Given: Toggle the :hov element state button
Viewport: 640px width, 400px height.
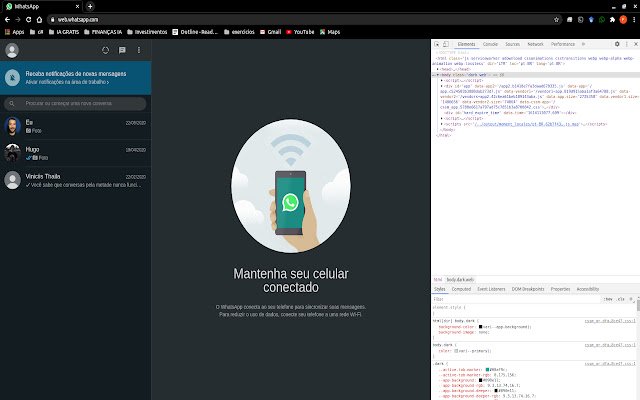Looking at the screenshot, I should click(x=608, y=299).
